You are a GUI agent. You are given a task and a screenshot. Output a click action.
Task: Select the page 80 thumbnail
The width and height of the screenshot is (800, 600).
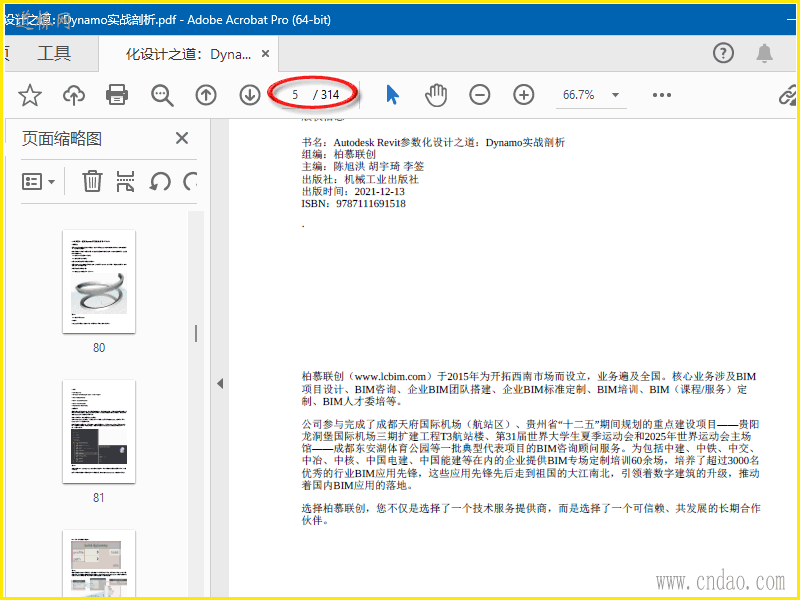[99, 282]
